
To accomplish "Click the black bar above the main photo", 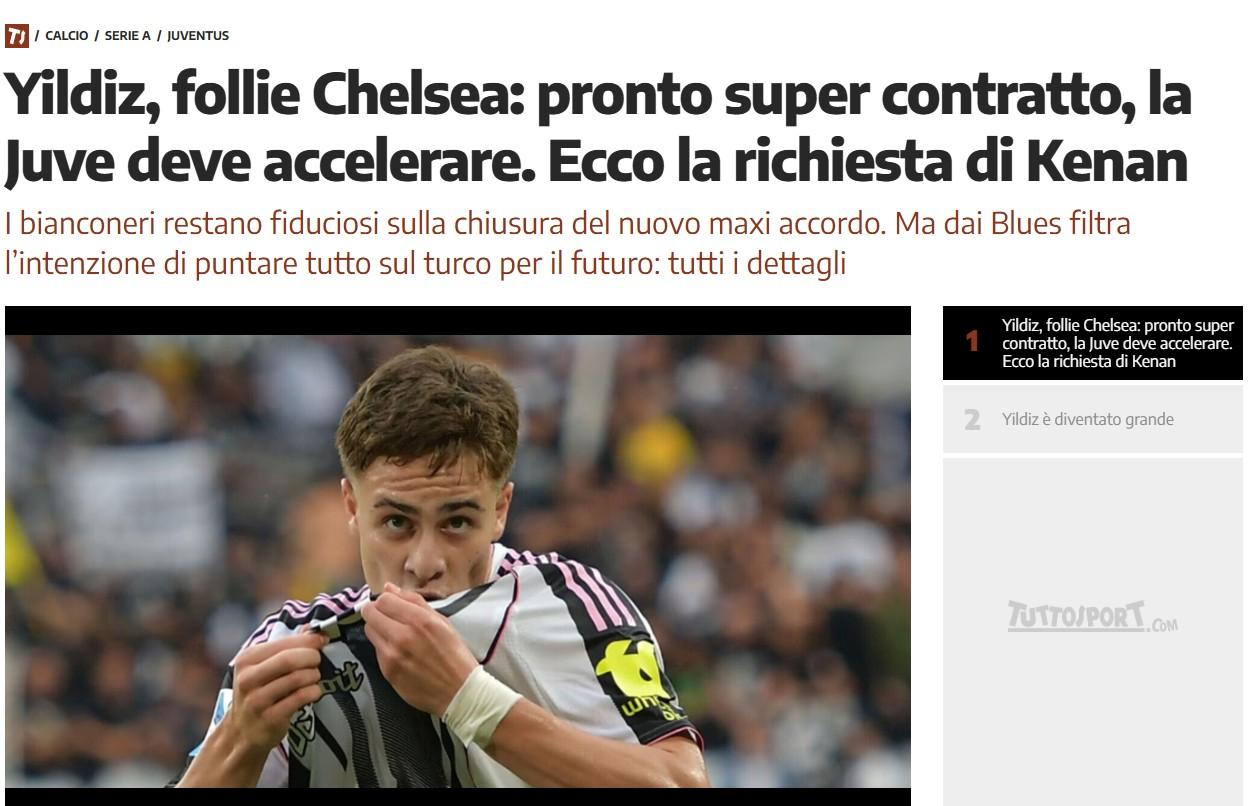I will click(x=458, y=320).
